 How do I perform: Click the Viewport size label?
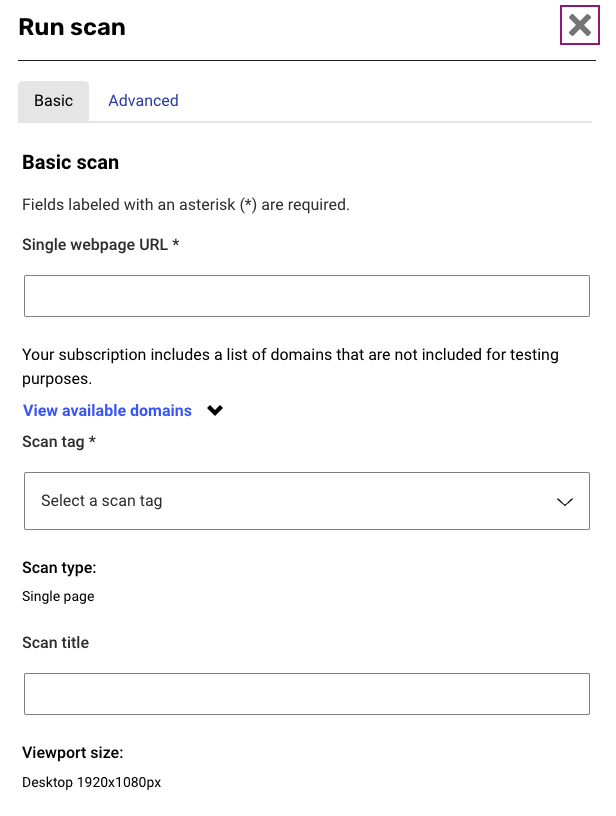click(72, 753)
